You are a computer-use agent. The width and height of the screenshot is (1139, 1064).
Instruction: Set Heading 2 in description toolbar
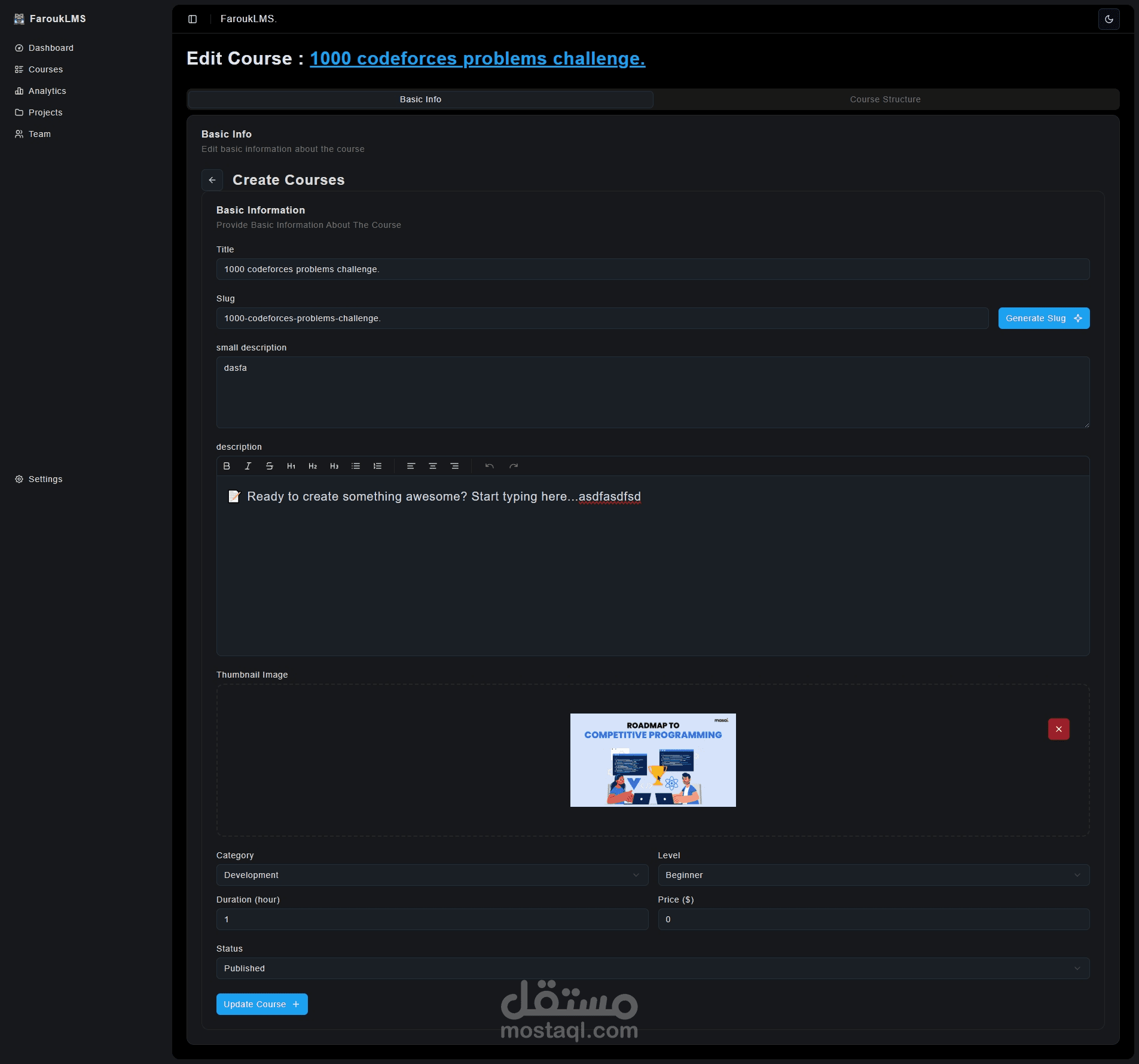313,466
